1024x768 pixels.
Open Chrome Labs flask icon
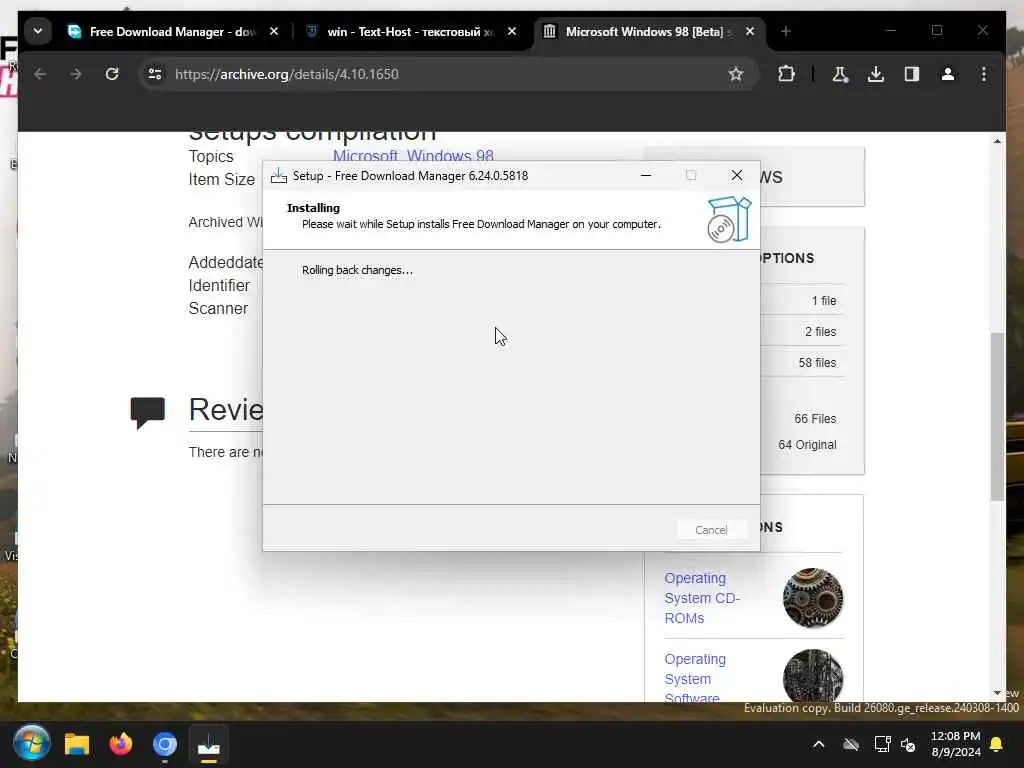(840, 74)
